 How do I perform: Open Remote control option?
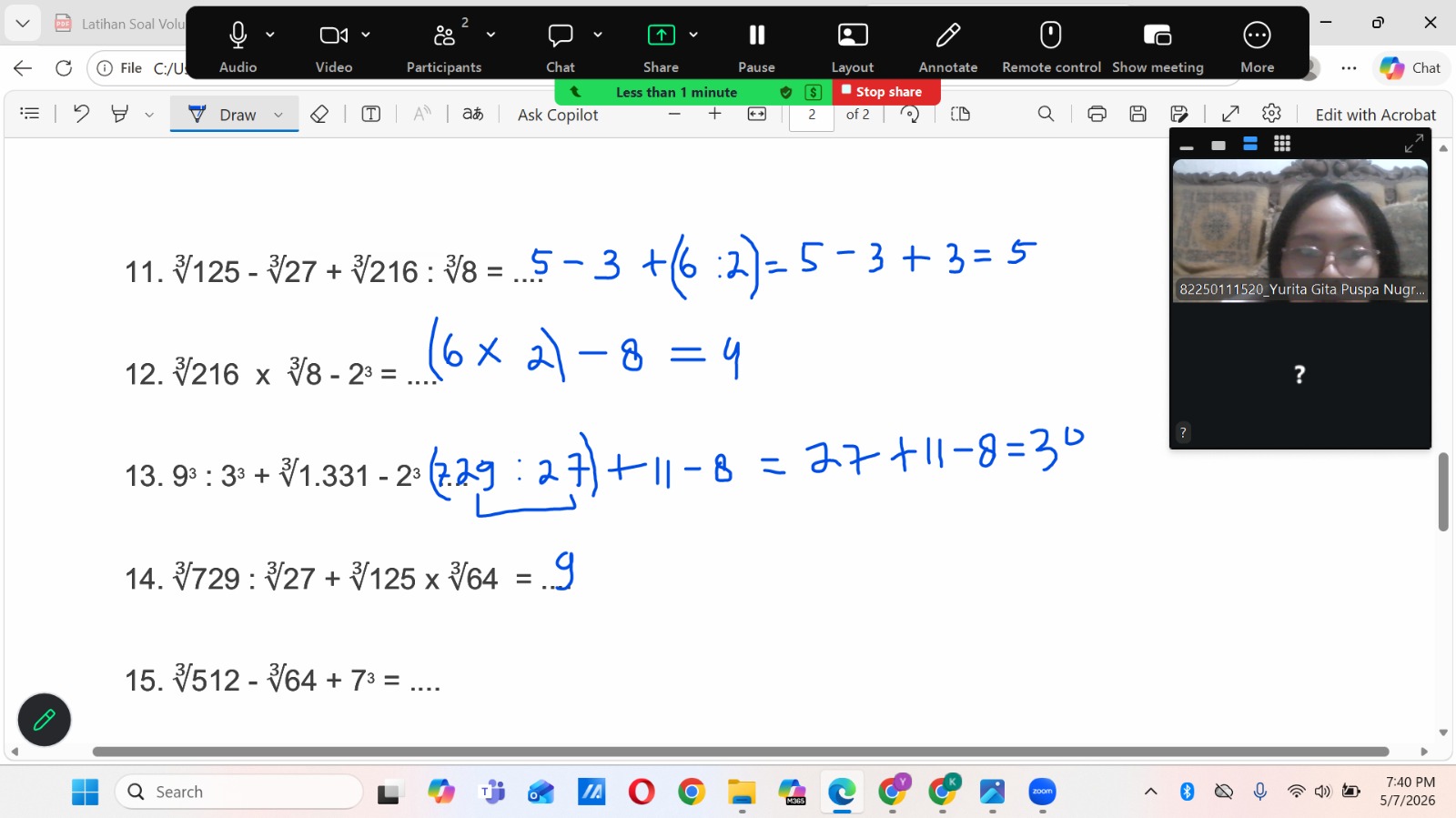[1051, 45]
